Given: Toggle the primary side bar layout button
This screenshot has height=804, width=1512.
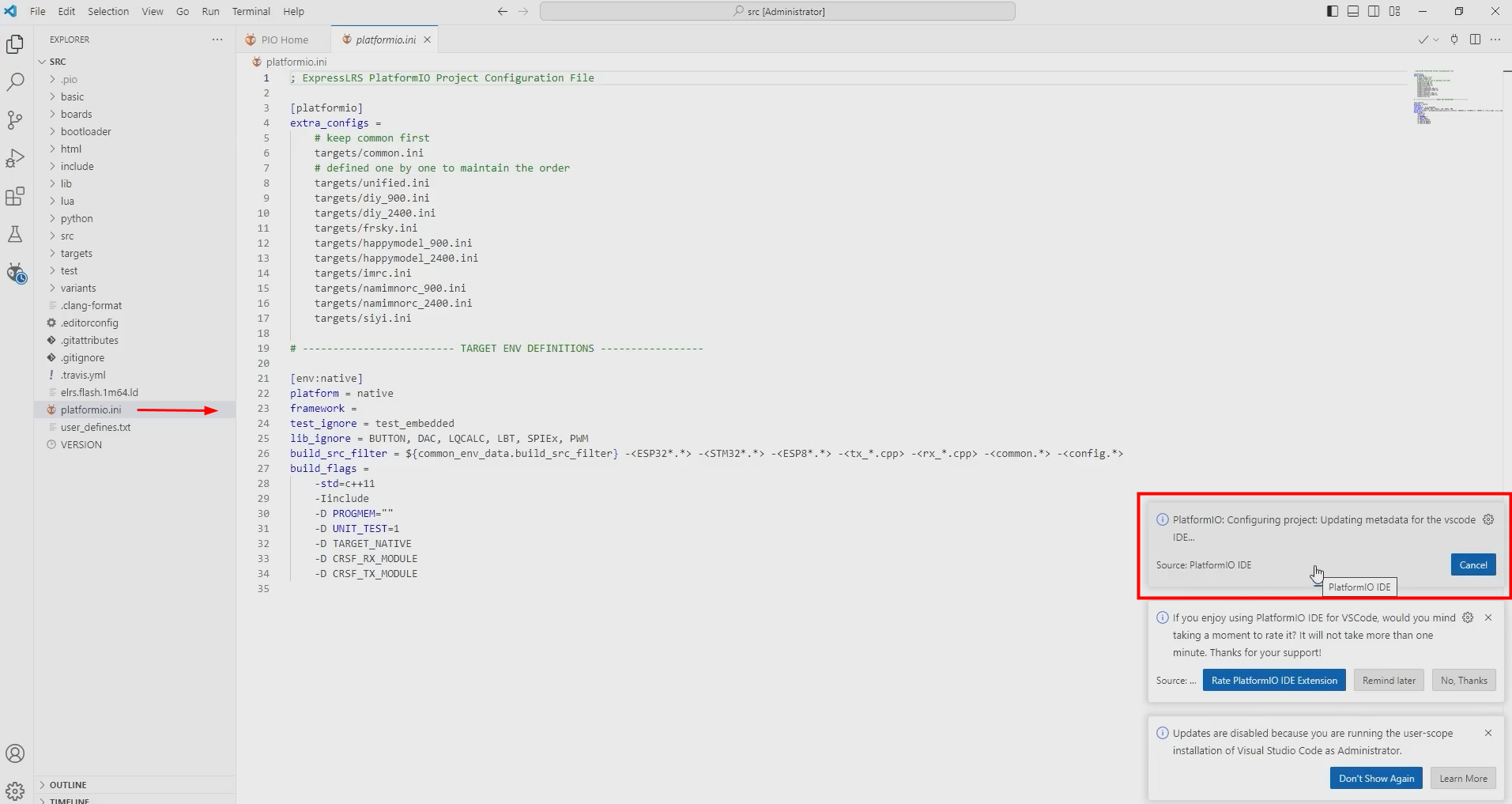Looking at the screenshot, I should [1333, 11].
